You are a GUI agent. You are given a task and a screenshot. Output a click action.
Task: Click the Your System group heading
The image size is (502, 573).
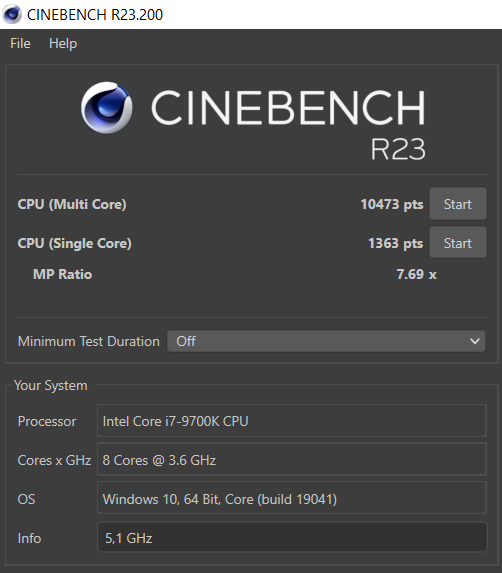[x=51, y=386]
